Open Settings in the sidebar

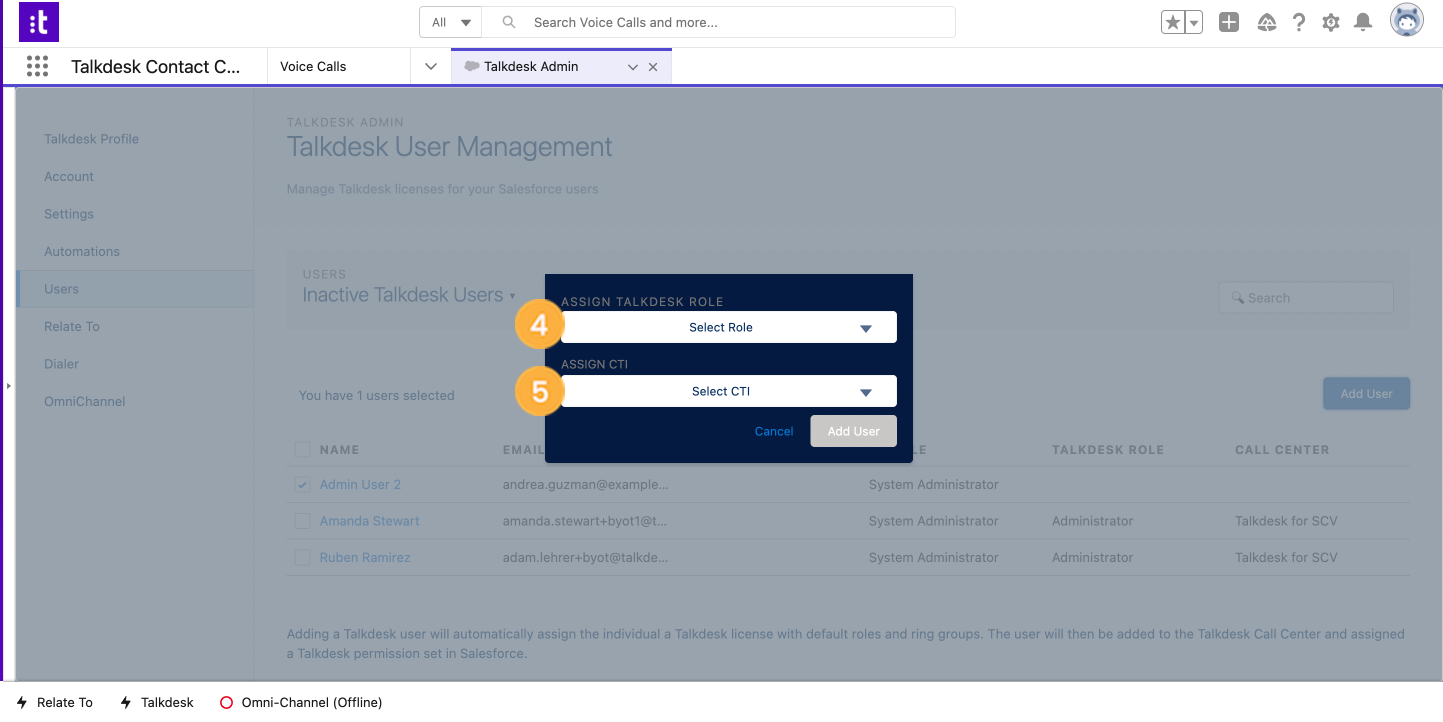(x=69, y=214)
